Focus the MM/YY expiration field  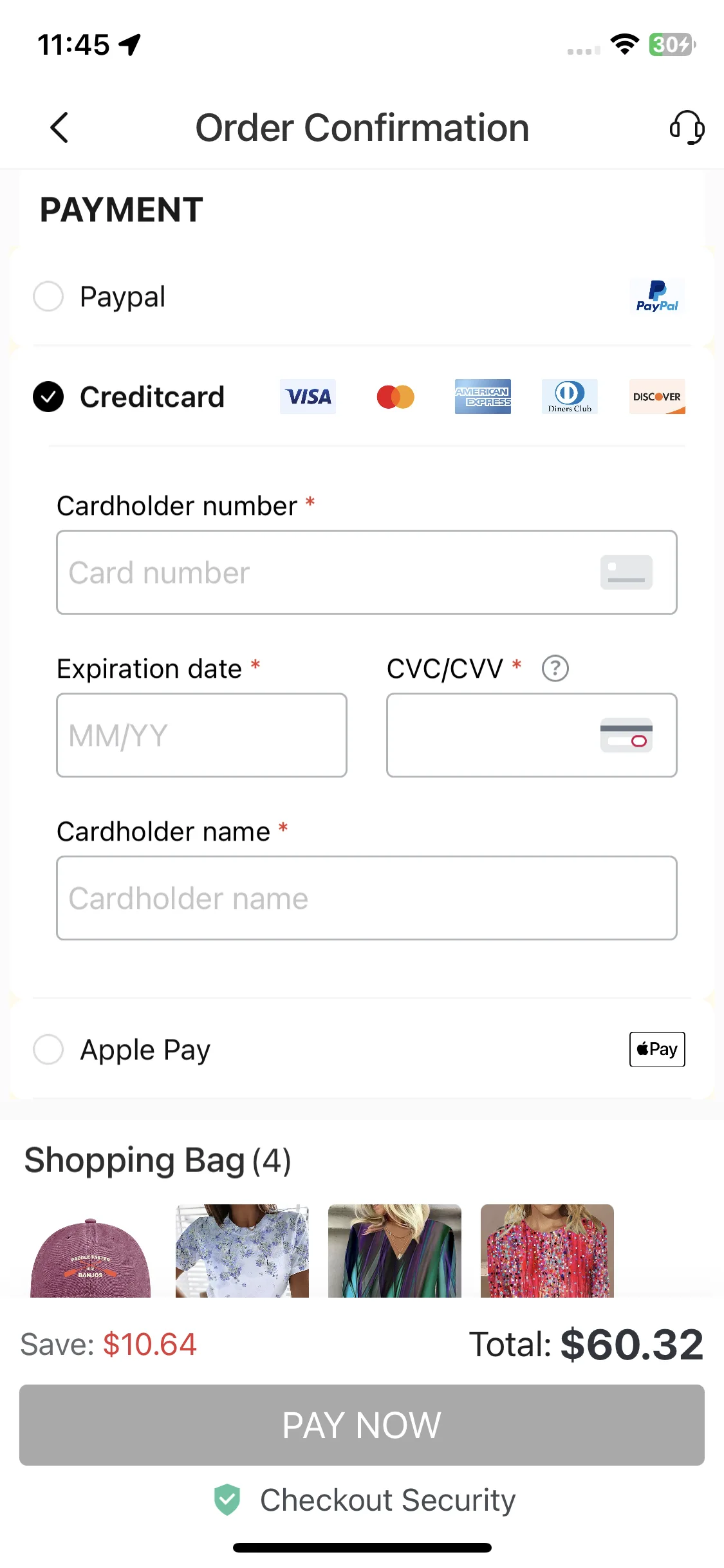point(201,735)
